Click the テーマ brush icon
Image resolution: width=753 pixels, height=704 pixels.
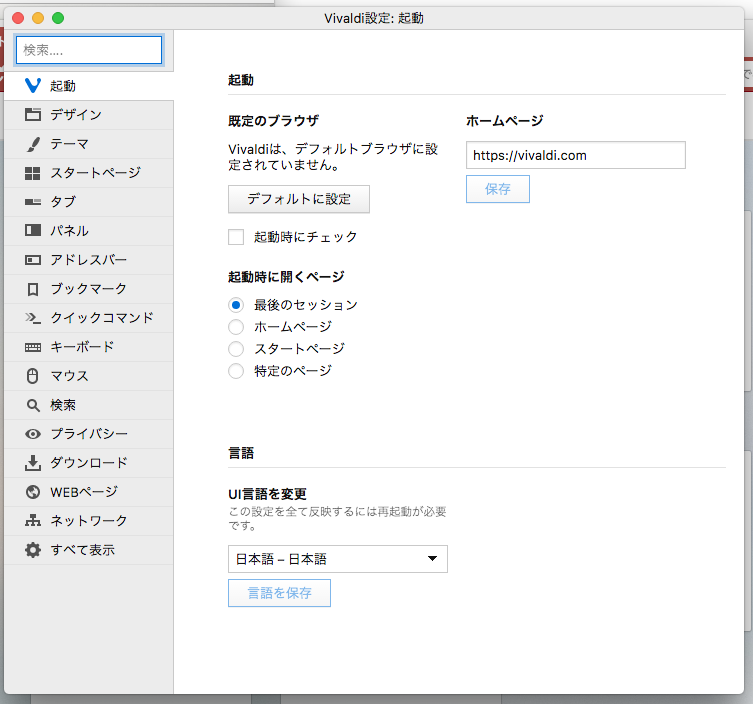(33, 144)
